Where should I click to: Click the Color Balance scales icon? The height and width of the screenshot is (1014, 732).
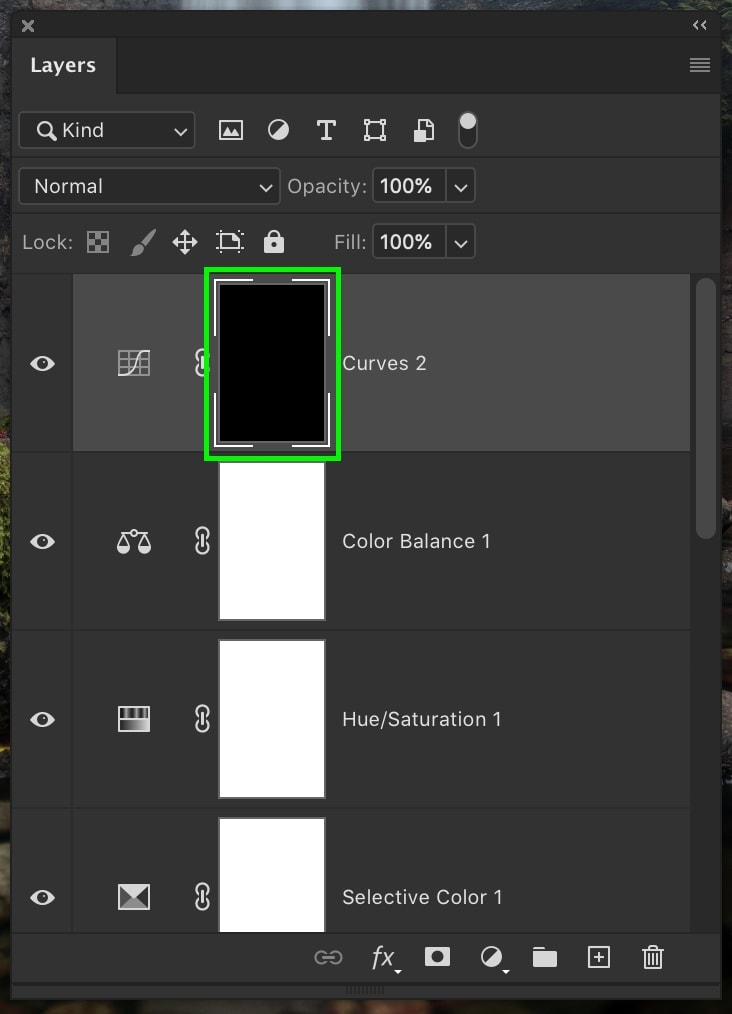[134, 542]
